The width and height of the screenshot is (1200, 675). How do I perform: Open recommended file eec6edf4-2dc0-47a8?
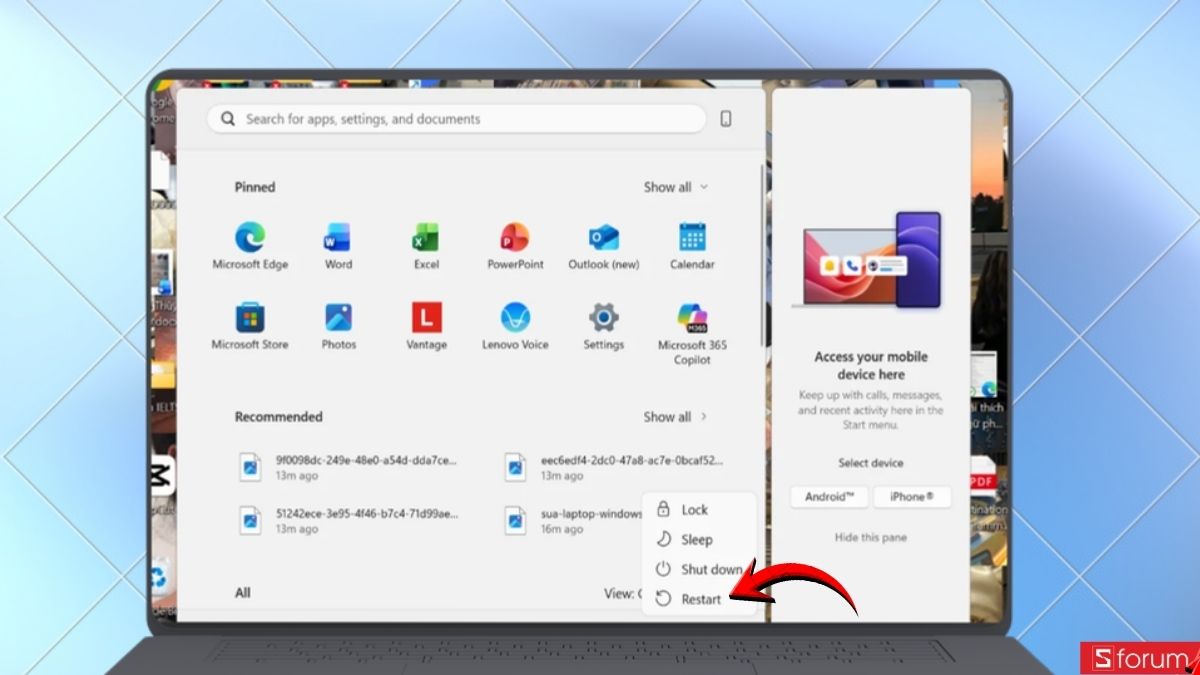coord(615,467)
